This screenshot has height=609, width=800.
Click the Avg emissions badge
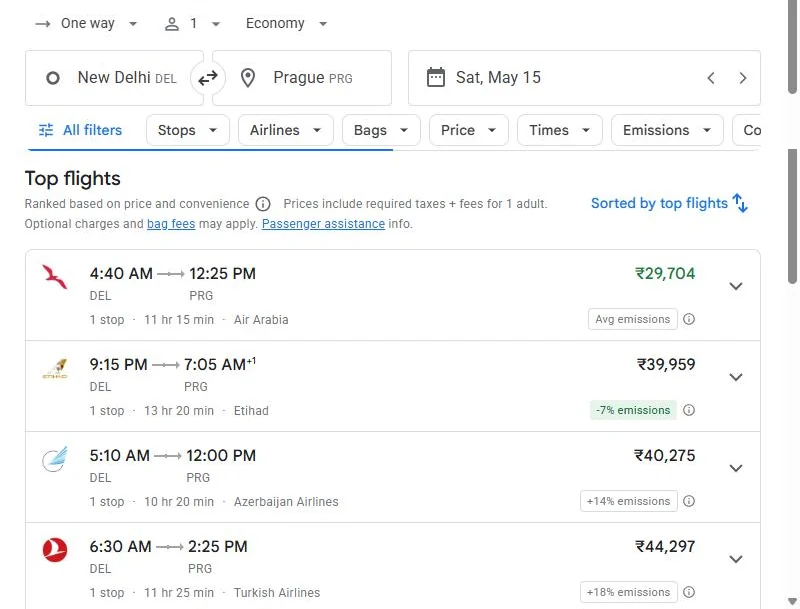point(633,319)
